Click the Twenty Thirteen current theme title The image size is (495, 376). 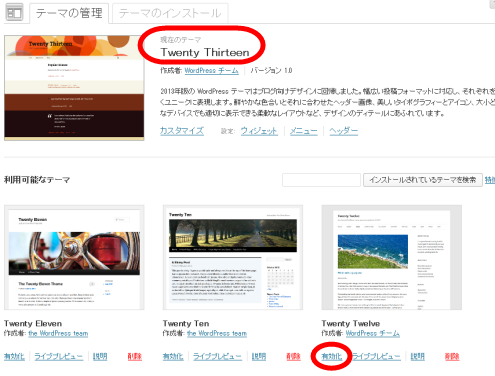[205, 52]
